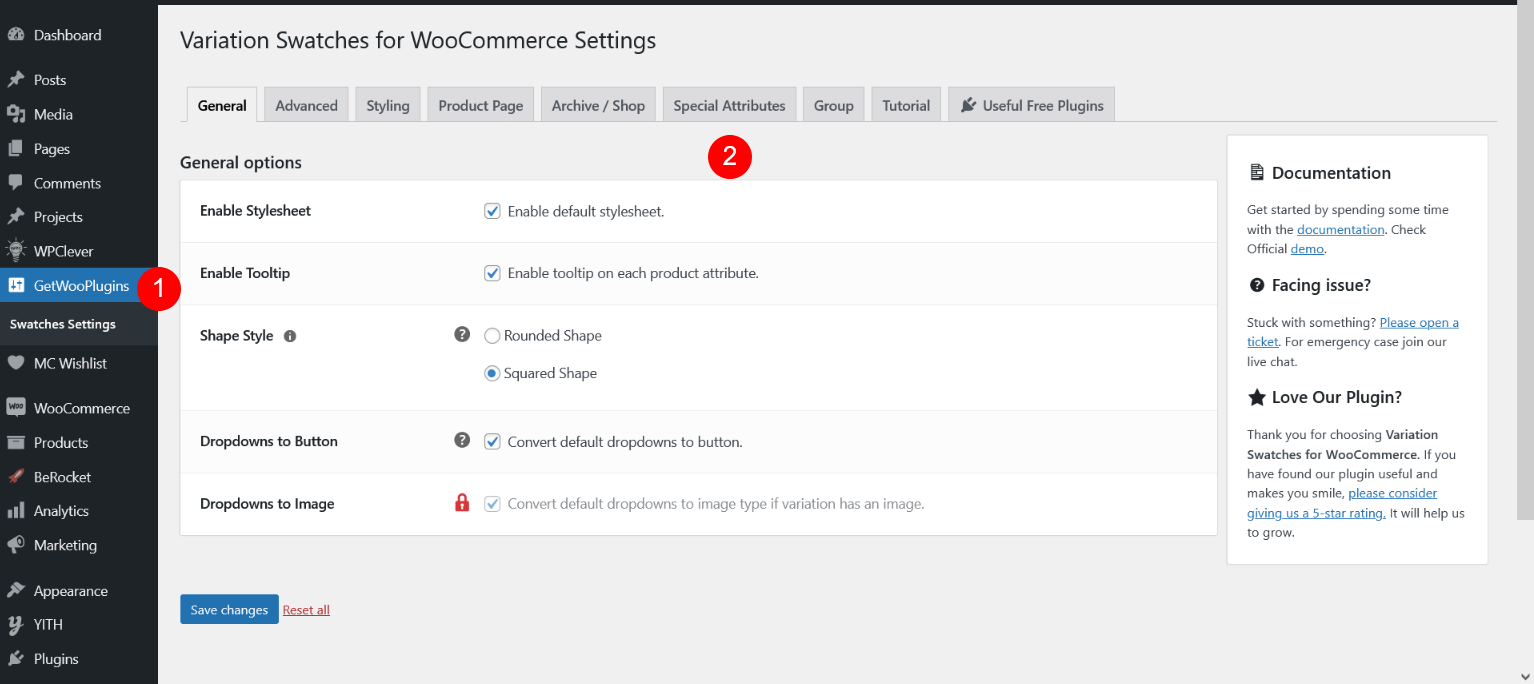The image size is (1534, 684).
Task: Click the 5-star rating link
Action: coord(1342,503)
